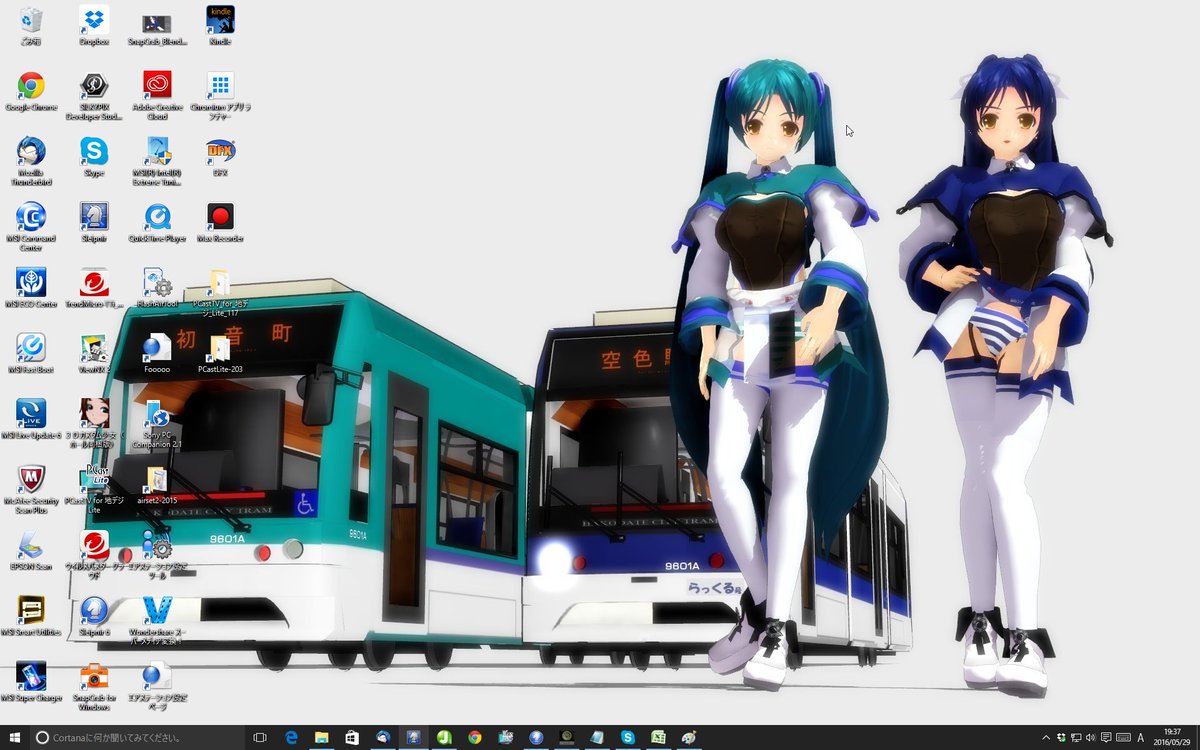Viewport: 1200px width, 750px height.
Task: Open MSI Live Update 6 shortcut
Action: pos(31,420)
